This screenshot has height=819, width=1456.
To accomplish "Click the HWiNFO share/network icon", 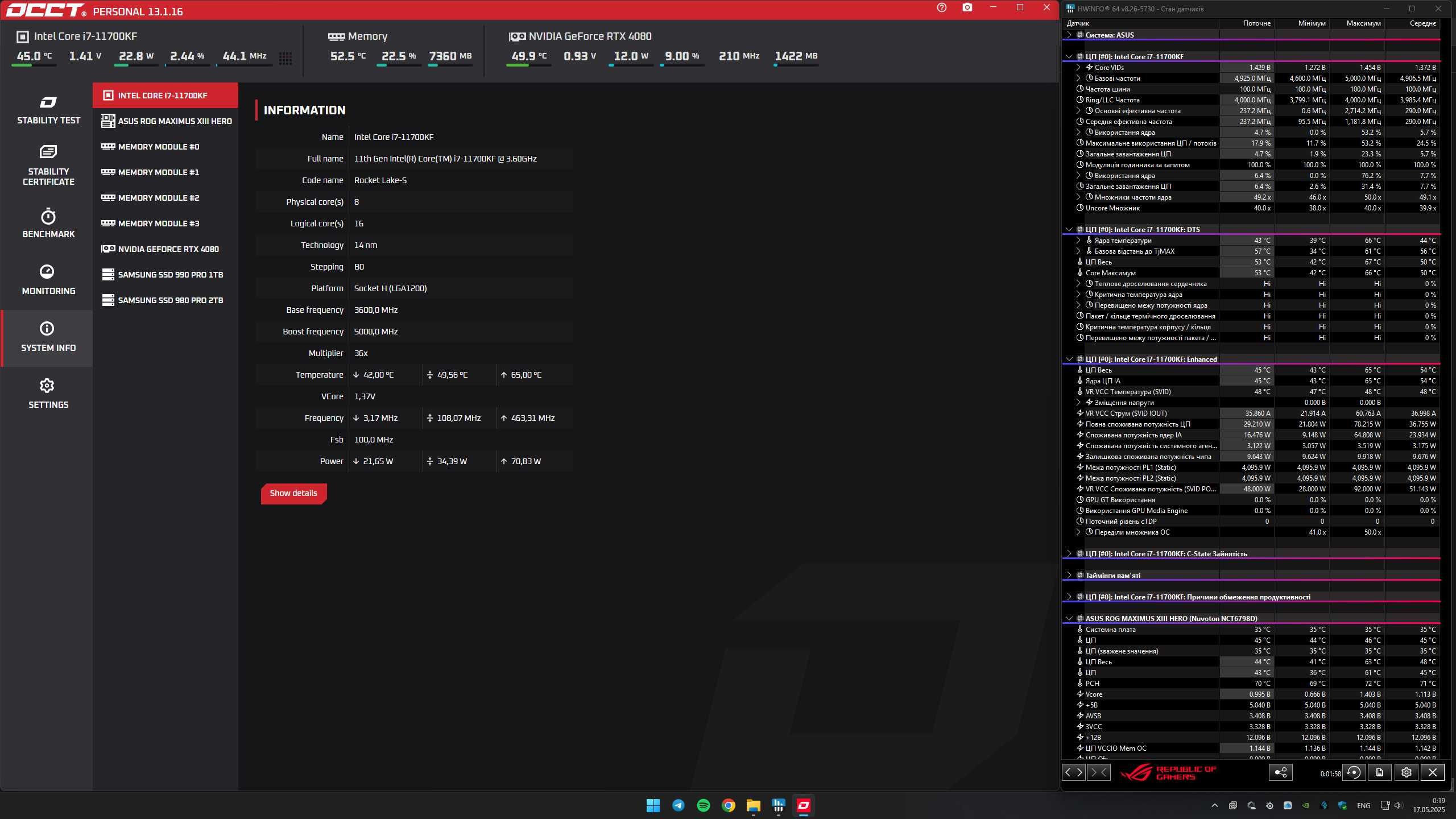I will [1281, 772].
